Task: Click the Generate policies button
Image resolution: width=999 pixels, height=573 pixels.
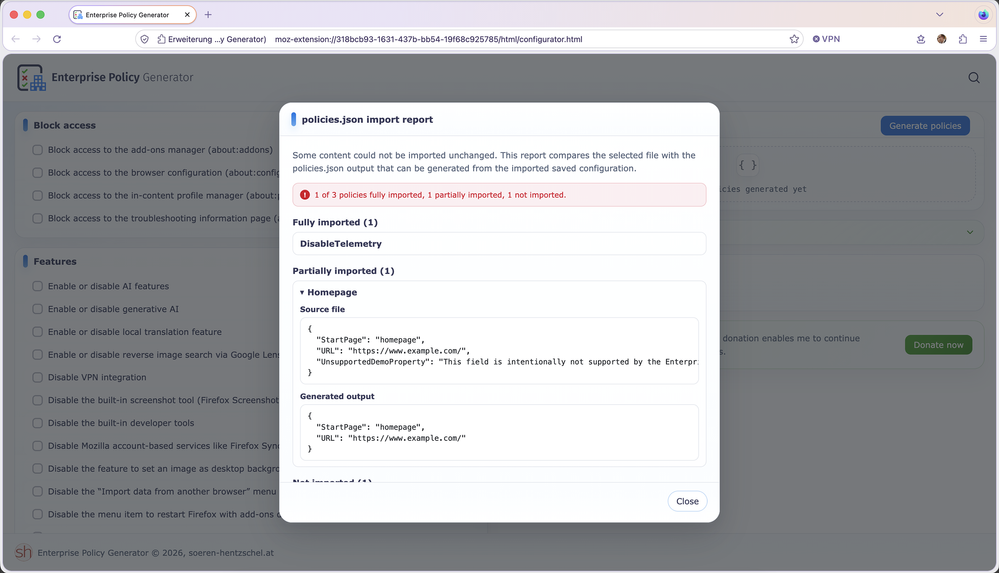Action: 925,126
